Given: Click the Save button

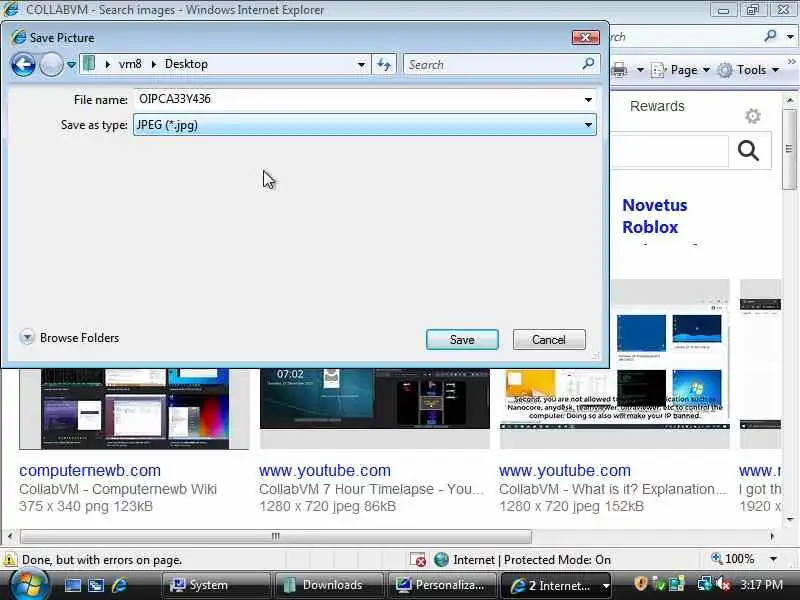Looking at the screenshot, I should coord(462,340).
